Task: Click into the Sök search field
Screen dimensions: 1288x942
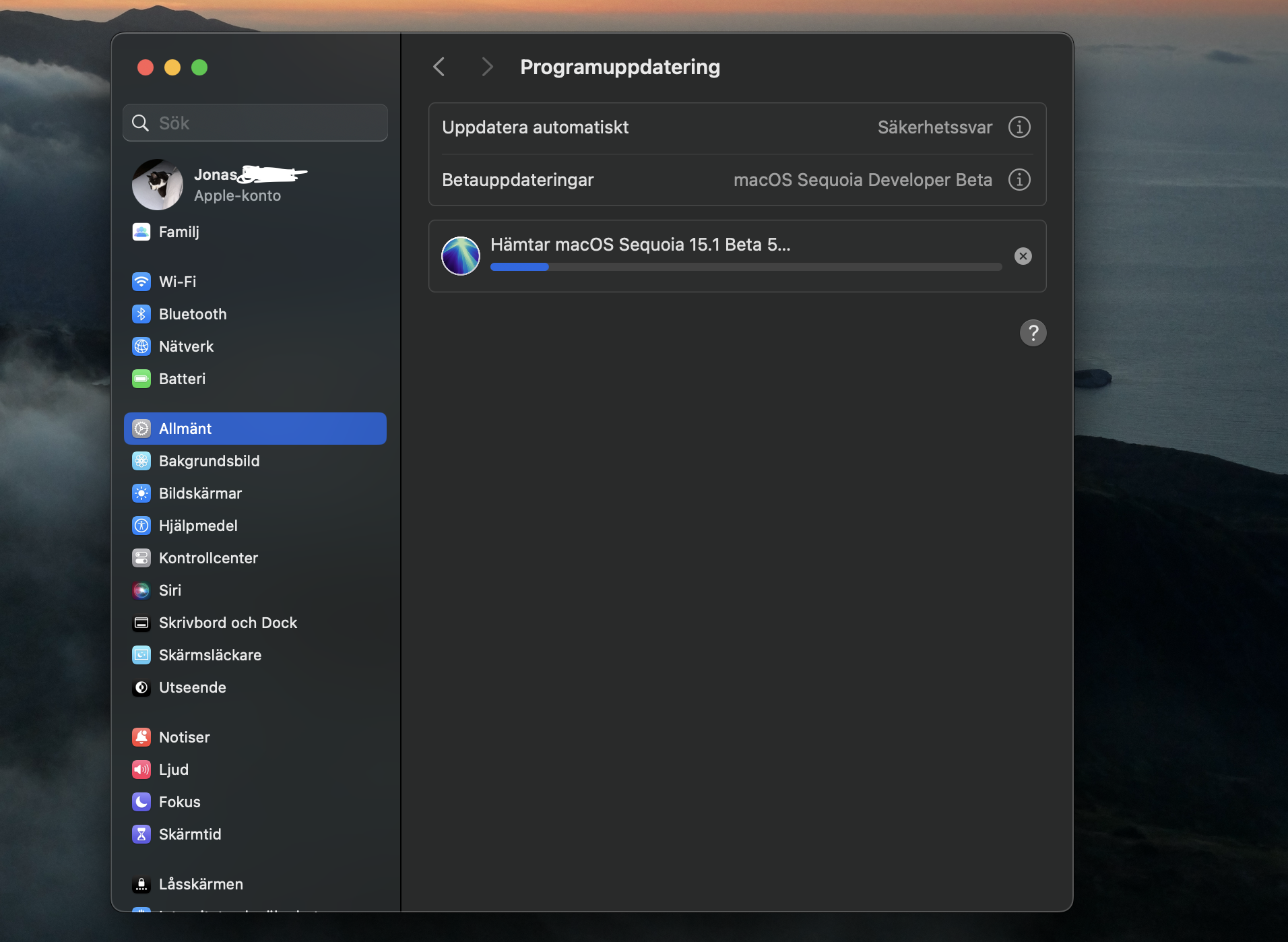Action: (255, 123)
